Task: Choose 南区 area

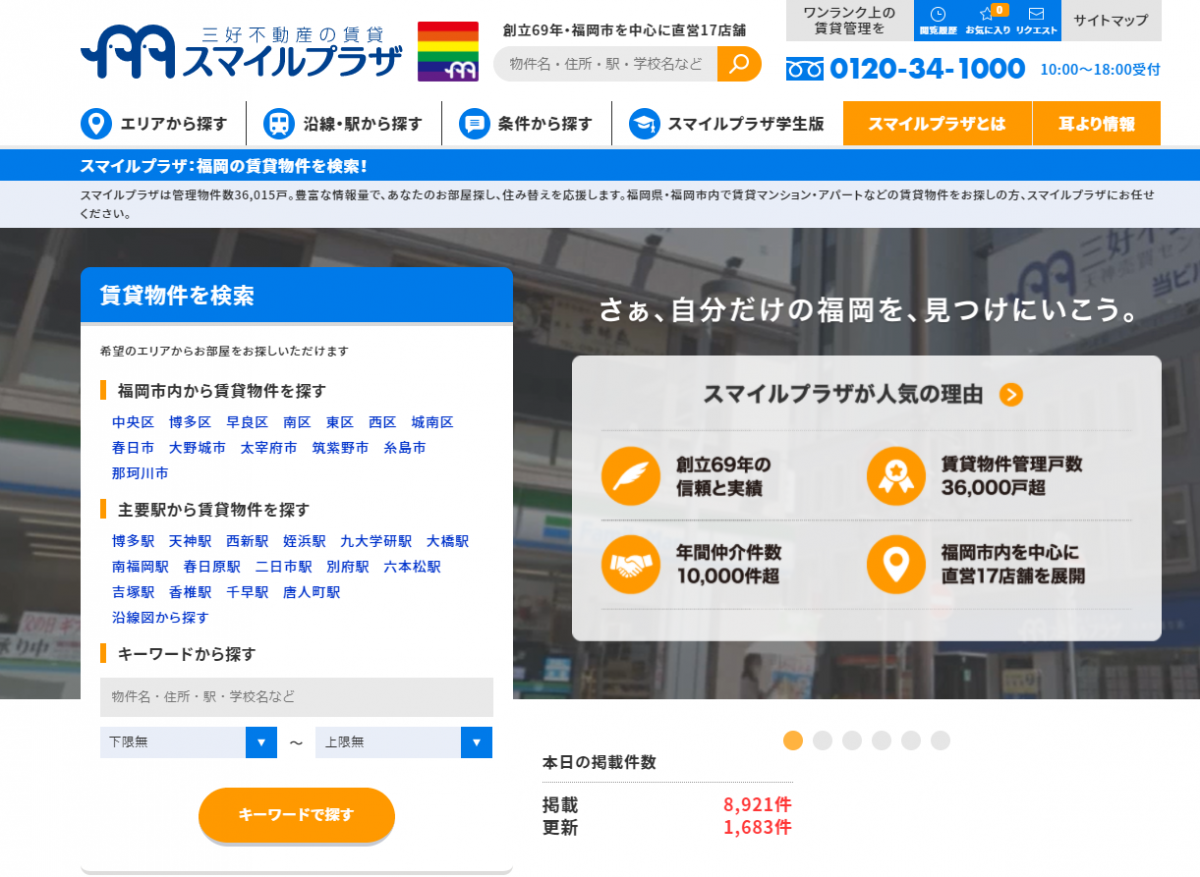Action: click(x=297, y=422)
